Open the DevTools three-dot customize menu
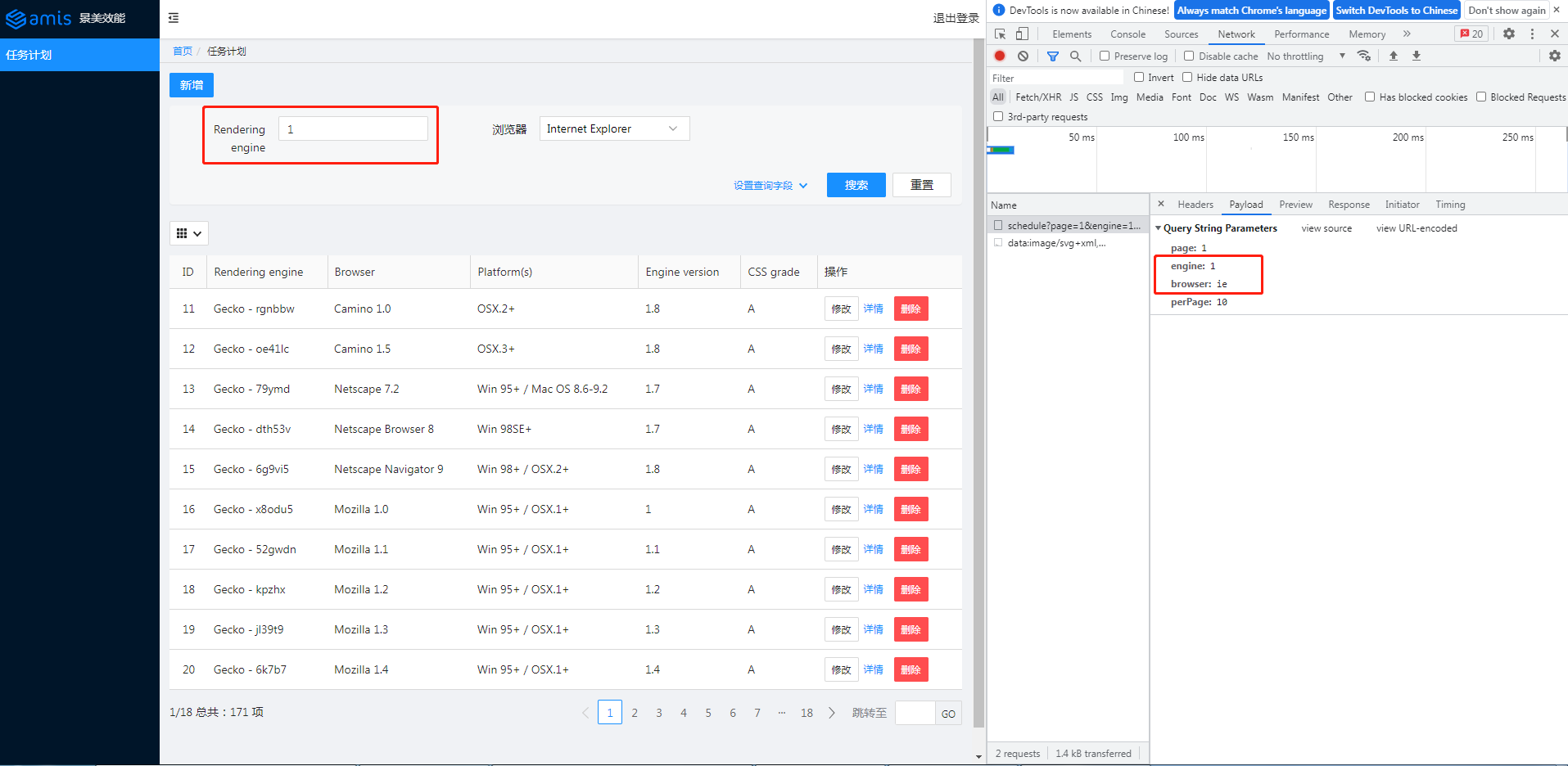This screenshot has width=1568, height=766. pos(1532,34)
